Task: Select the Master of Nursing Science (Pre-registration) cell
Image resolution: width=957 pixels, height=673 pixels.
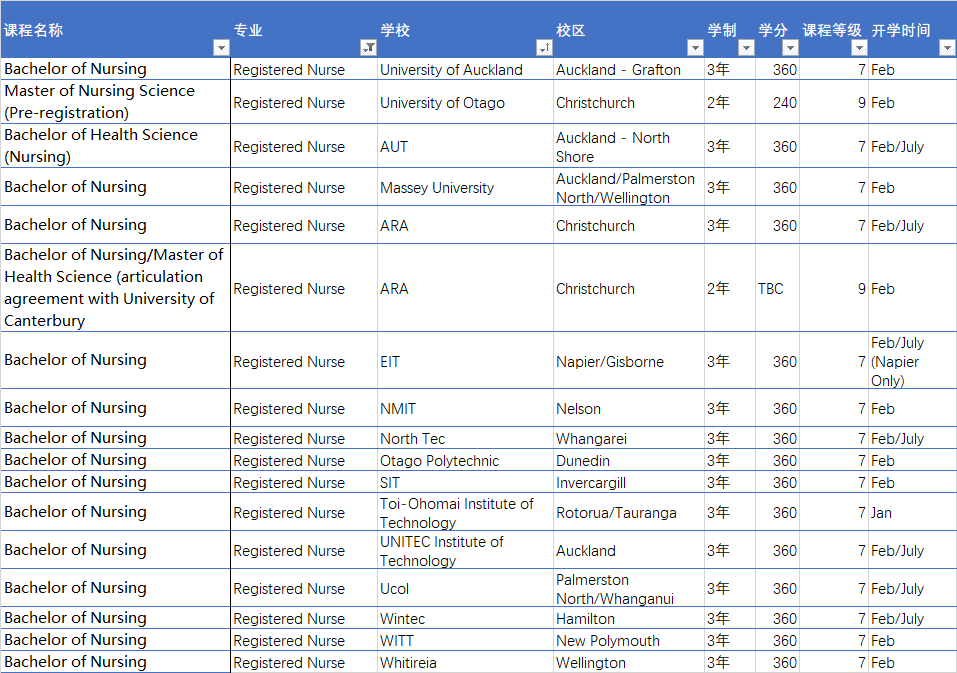Action: point(115,102)
